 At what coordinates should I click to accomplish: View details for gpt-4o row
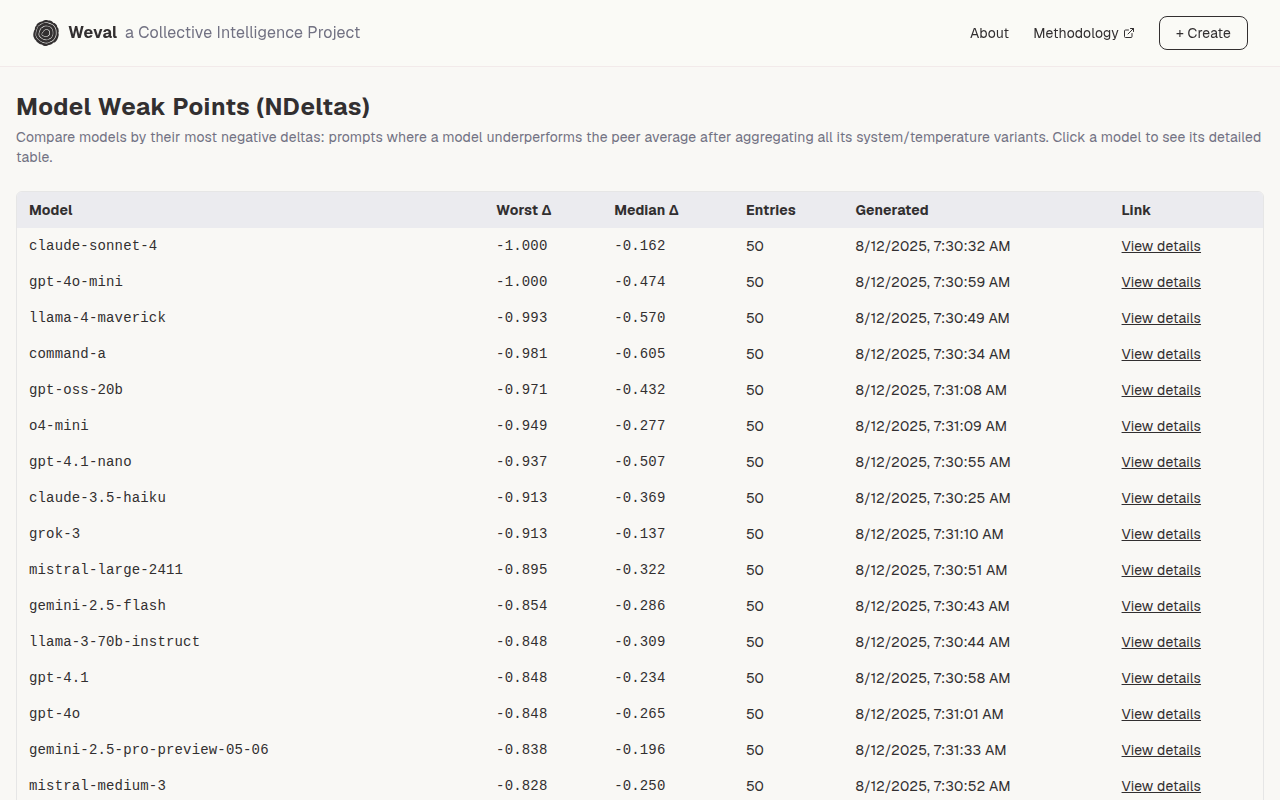coord(1161,714)
